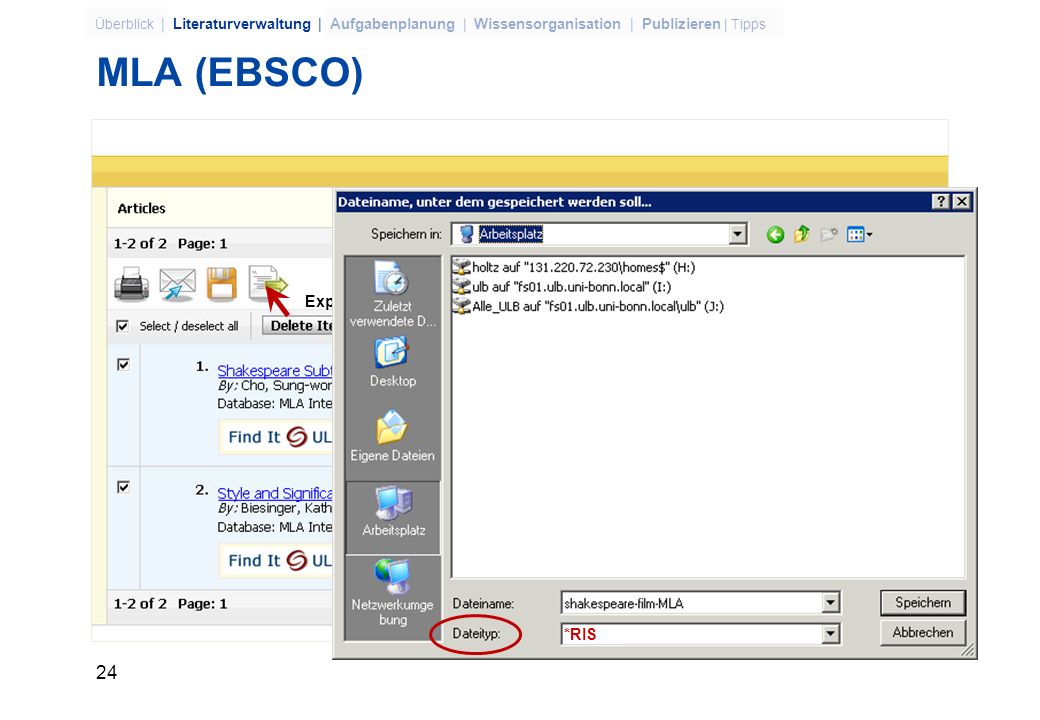Click Find It button for article 1

click(276, 438)
